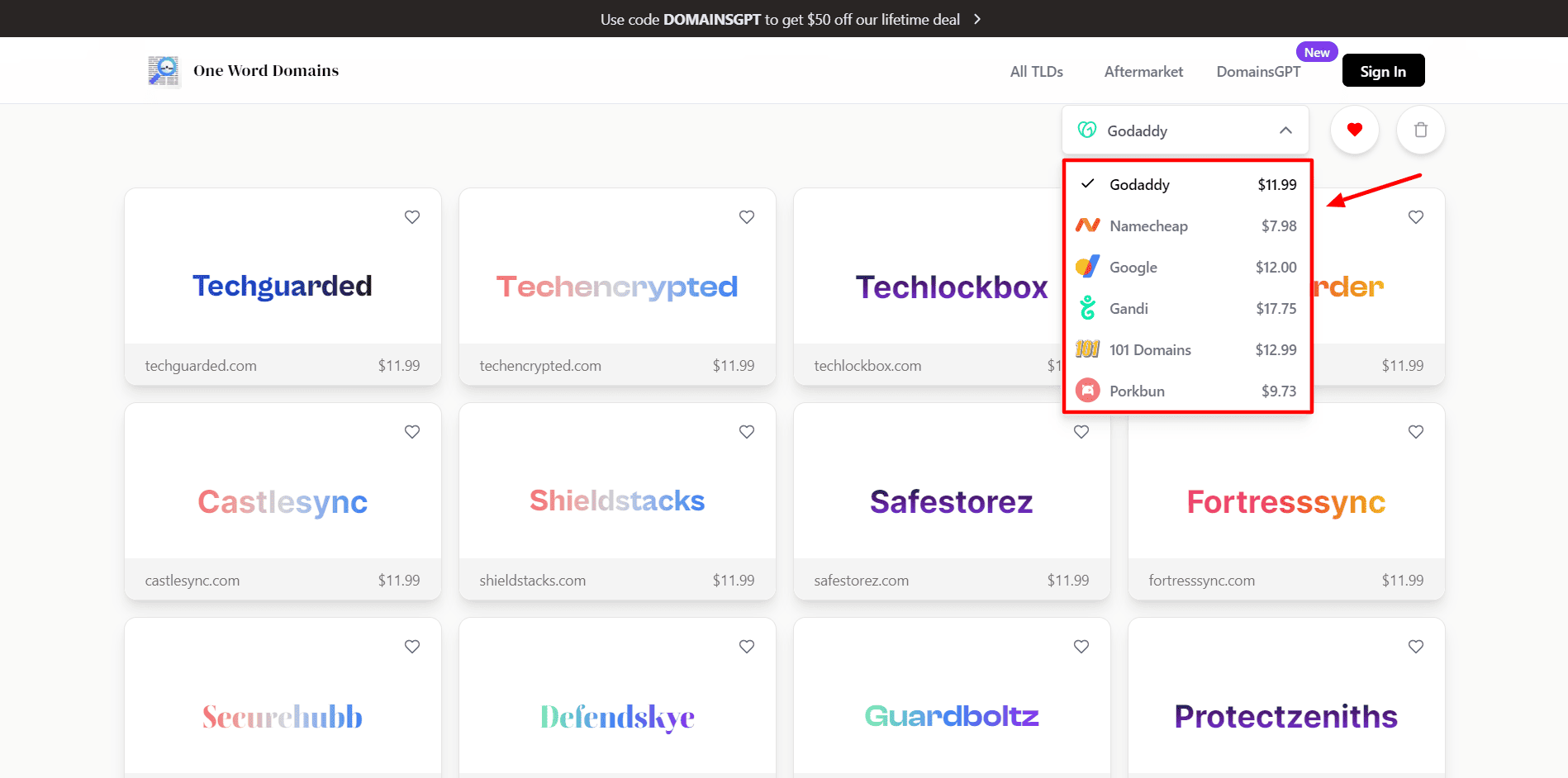Toggle the heart on Techencrypted card
Image resolution: width=1568 pixels, height=778 pixels.
tap(747, 217)
